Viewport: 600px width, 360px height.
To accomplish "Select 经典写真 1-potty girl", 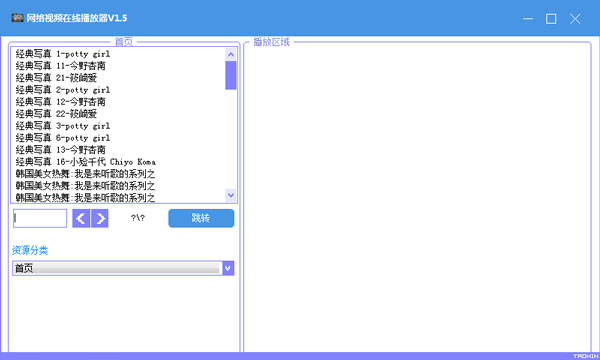I will click(63, 54).
